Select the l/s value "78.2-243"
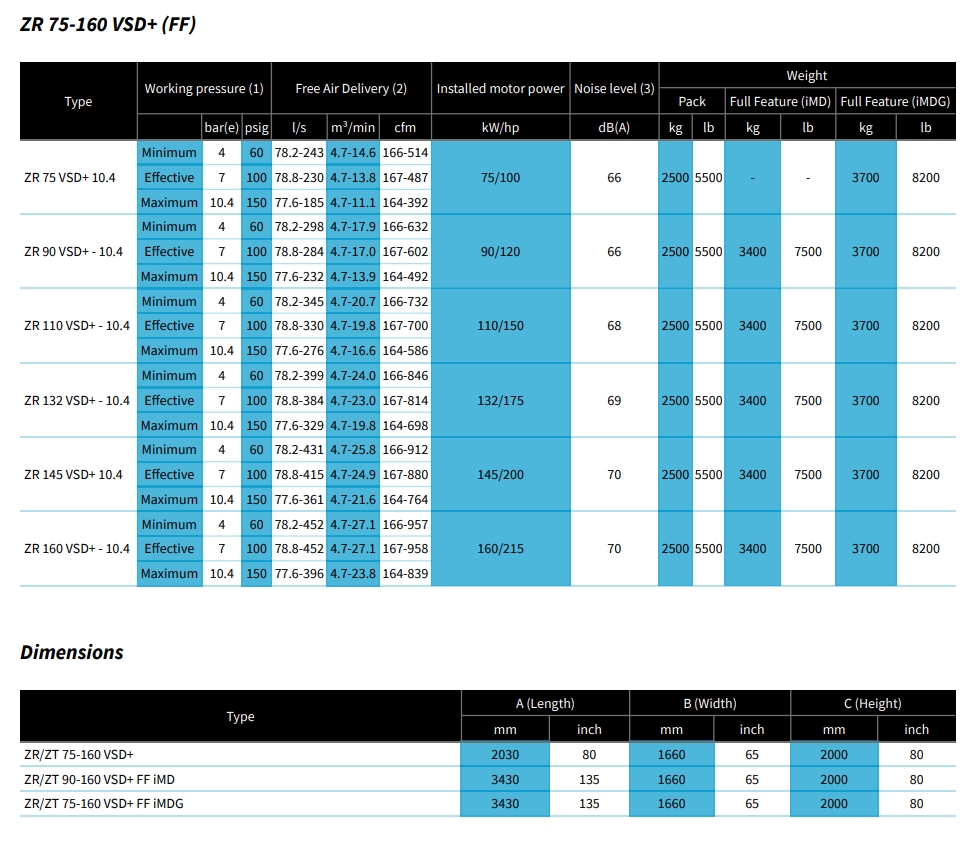Image resolution: width=976 pixels, height=845 pixels. pos(299,152)
